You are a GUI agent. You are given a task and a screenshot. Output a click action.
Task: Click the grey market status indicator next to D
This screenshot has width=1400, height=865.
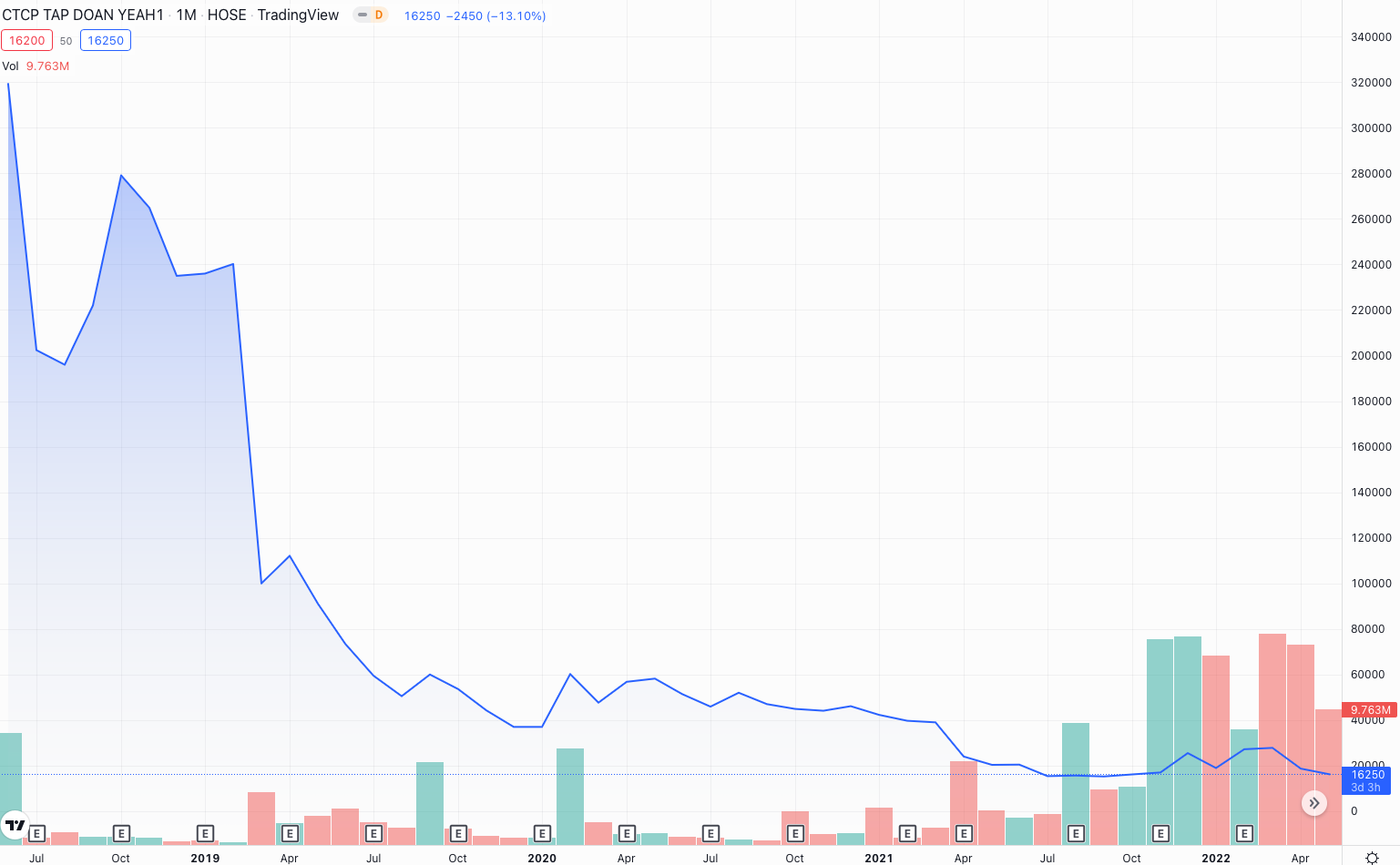(x=363, y=15)
